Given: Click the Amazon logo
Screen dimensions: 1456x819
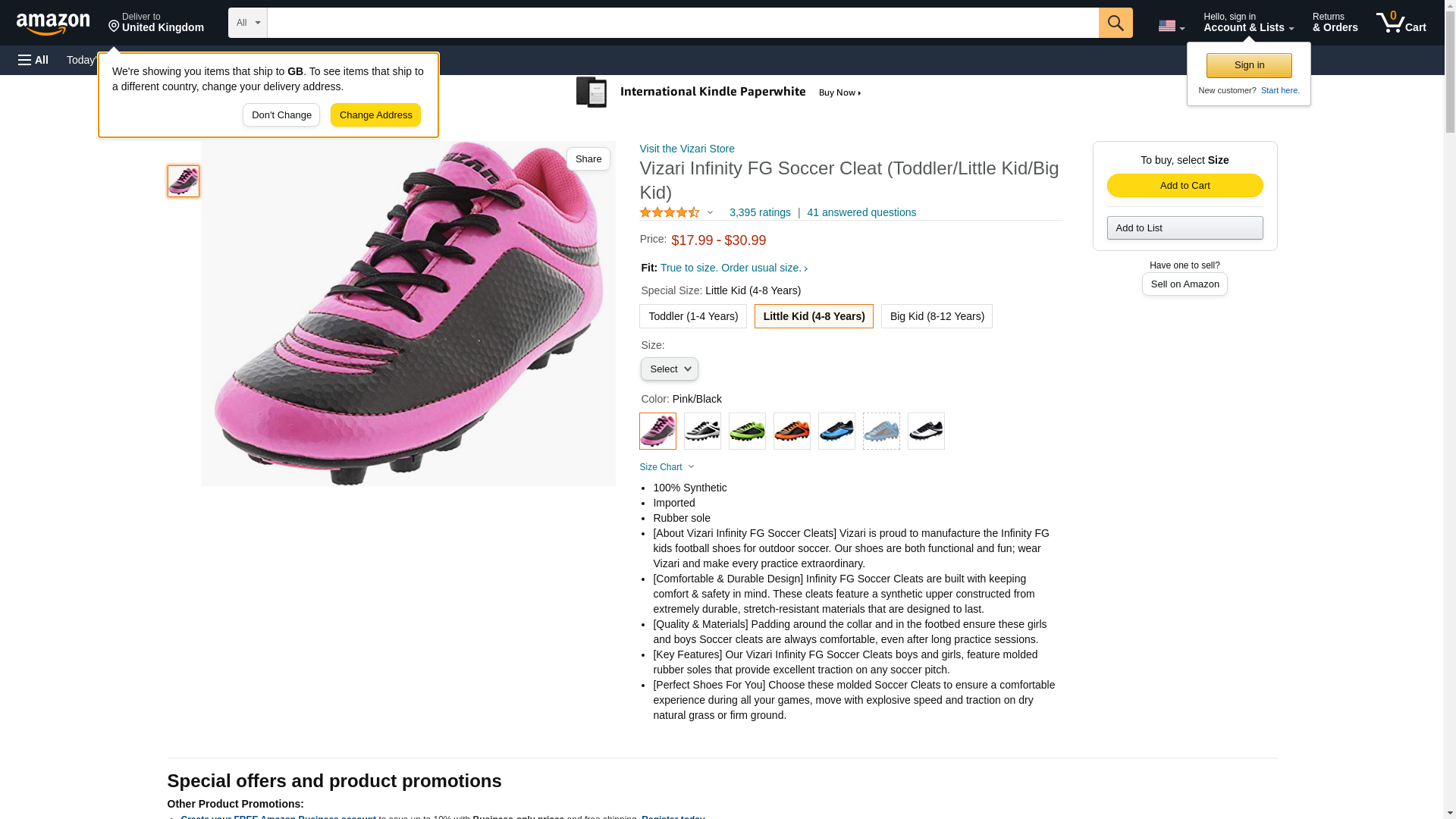Looking at the screenshot, I should 53,24.
